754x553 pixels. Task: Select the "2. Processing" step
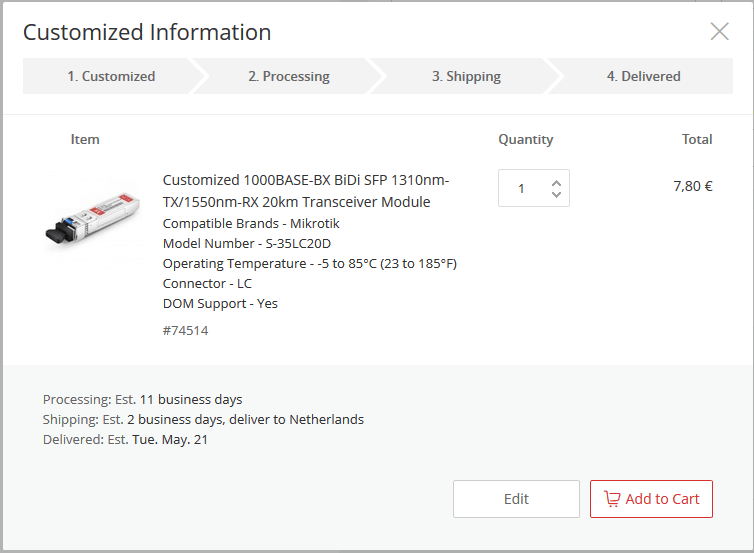(289, 76)
